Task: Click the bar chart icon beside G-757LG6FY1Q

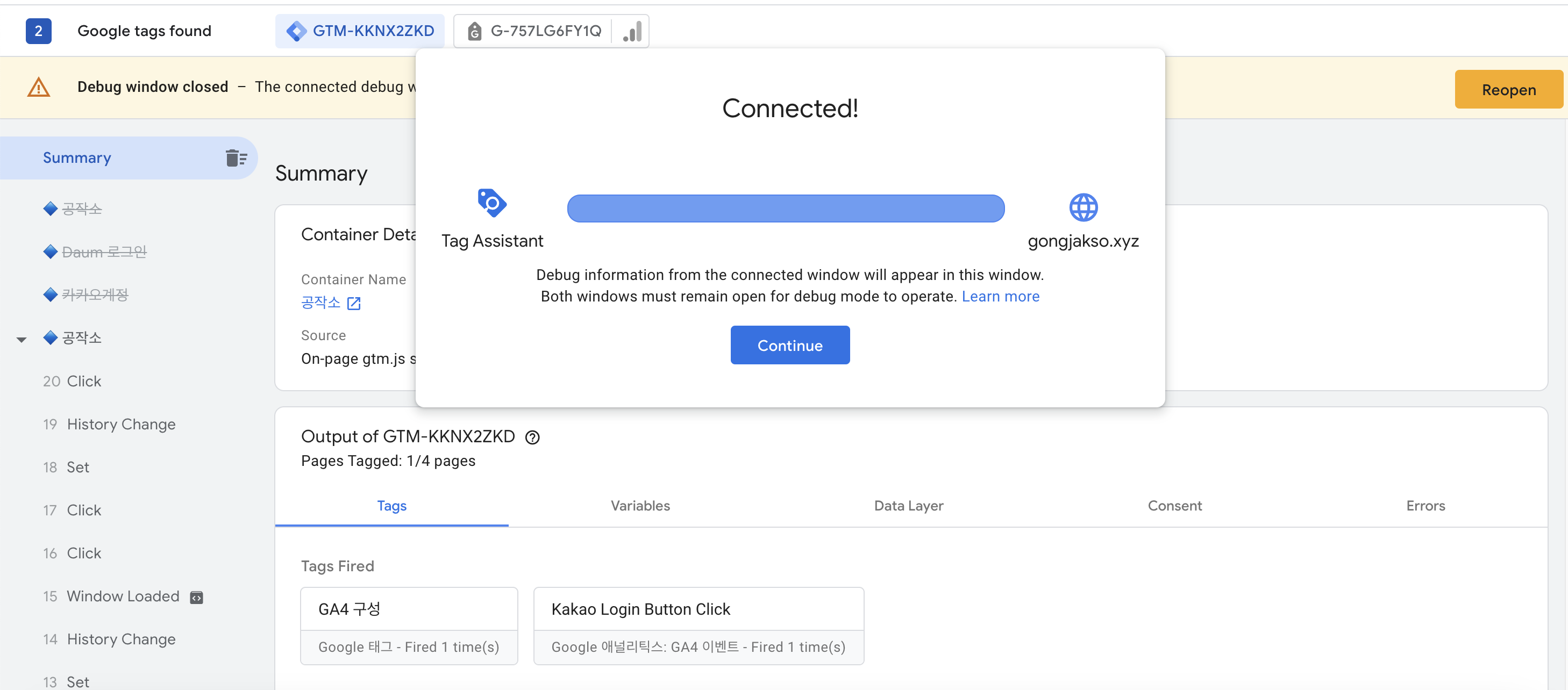Action: (632, 32)
